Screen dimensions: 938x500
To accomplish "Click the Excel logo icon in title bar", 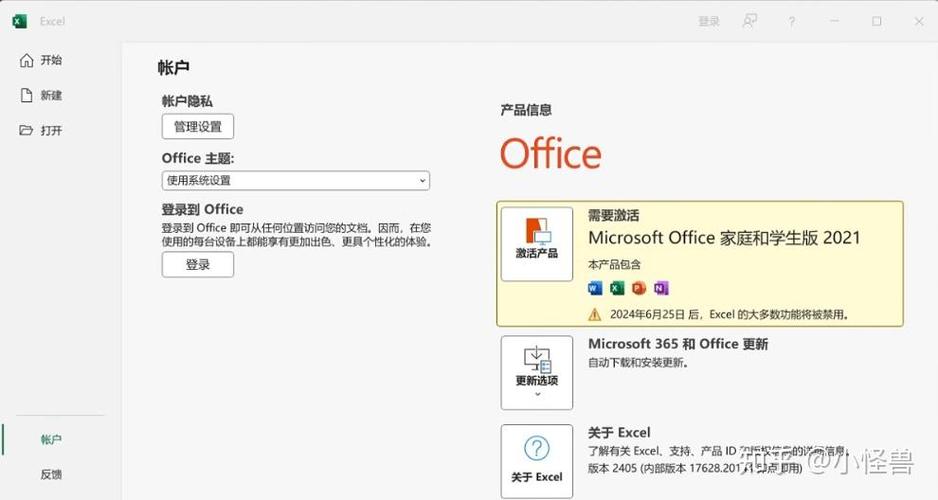I will pyautogui.click(x=19, y=22).
